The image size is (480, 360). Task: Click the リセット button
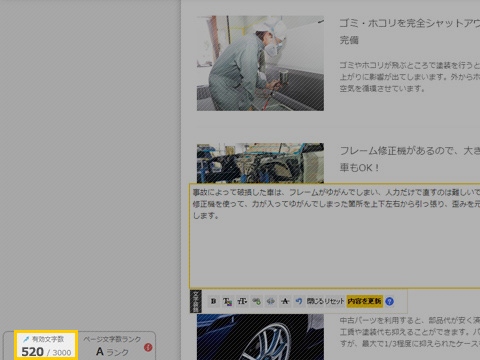coord(334,301)
